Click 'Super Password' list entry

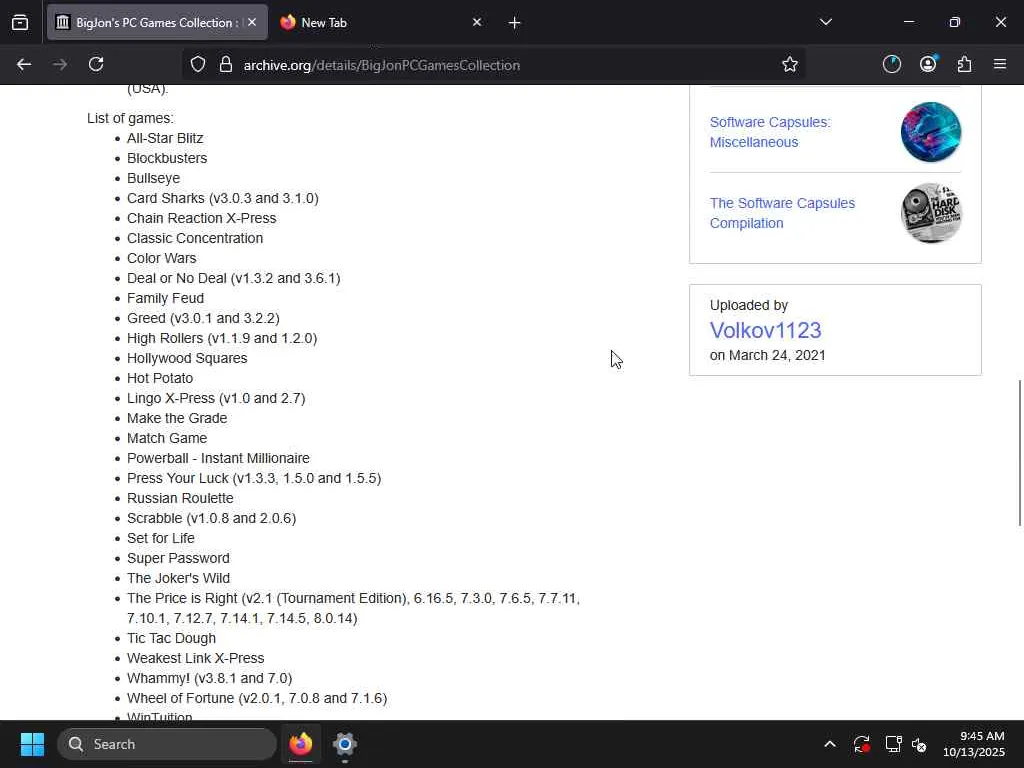pyautogui.click(x=178, y=558)
